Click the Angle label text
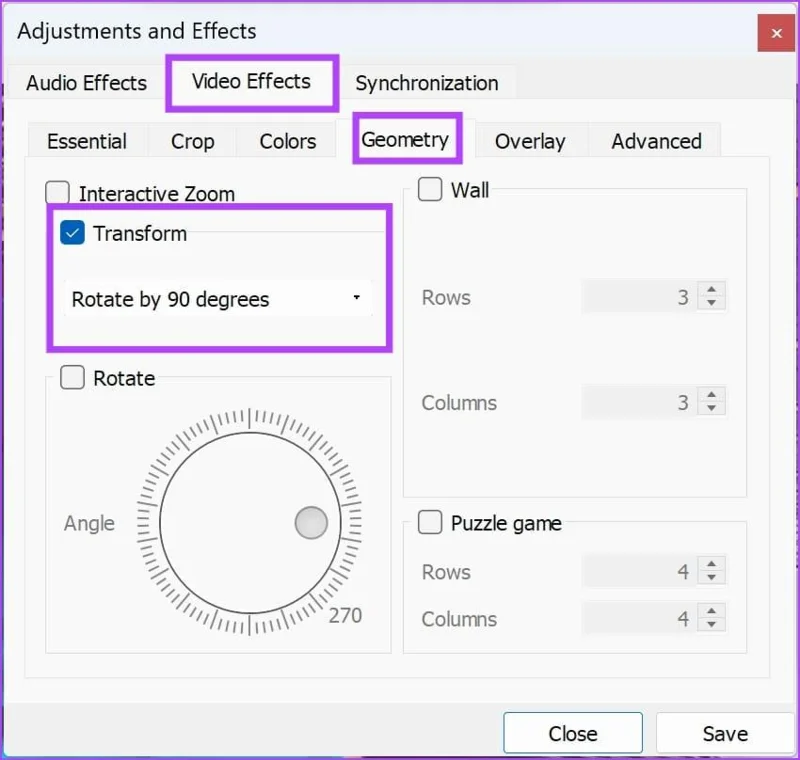 click(x=89, y=524)
